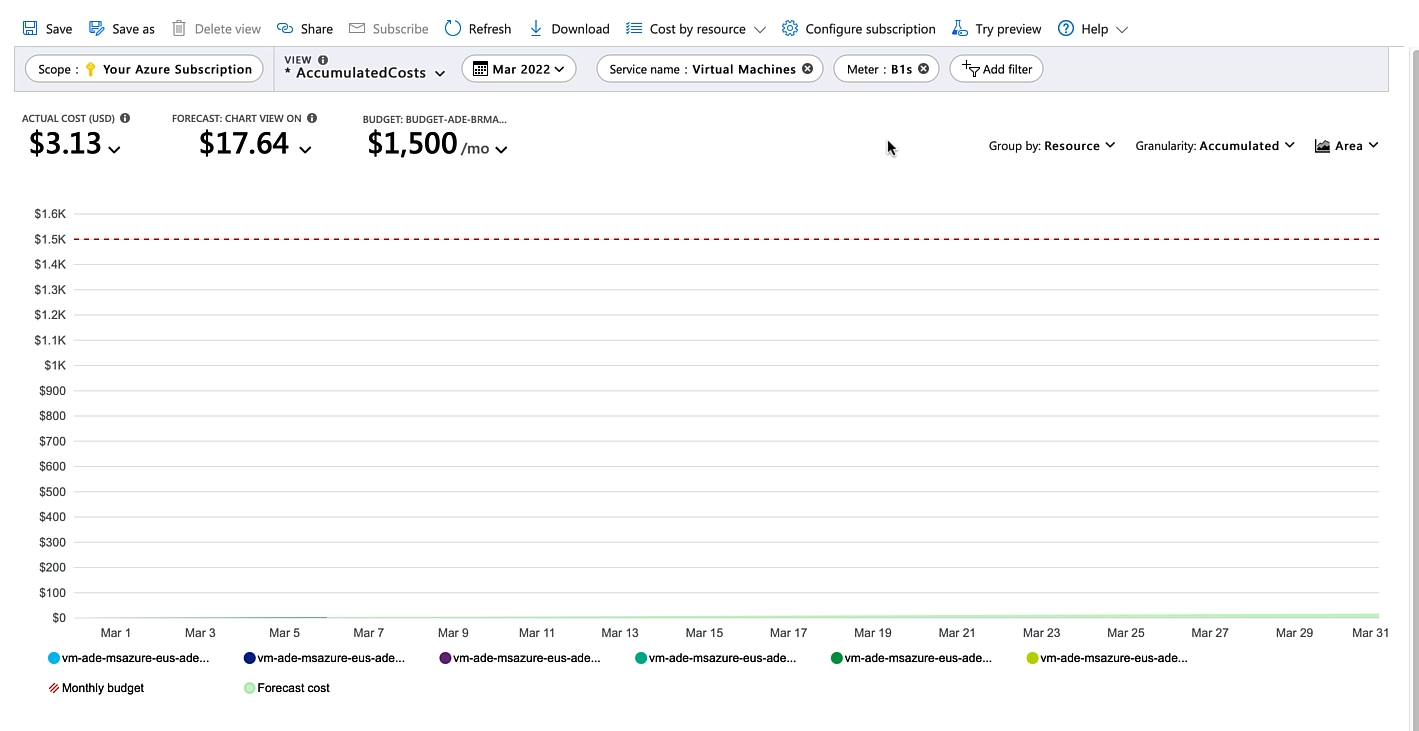Click the light blue legend swatch
Image resolution: width=1419 pixels, height=731 pixels.
coord(54,658)
